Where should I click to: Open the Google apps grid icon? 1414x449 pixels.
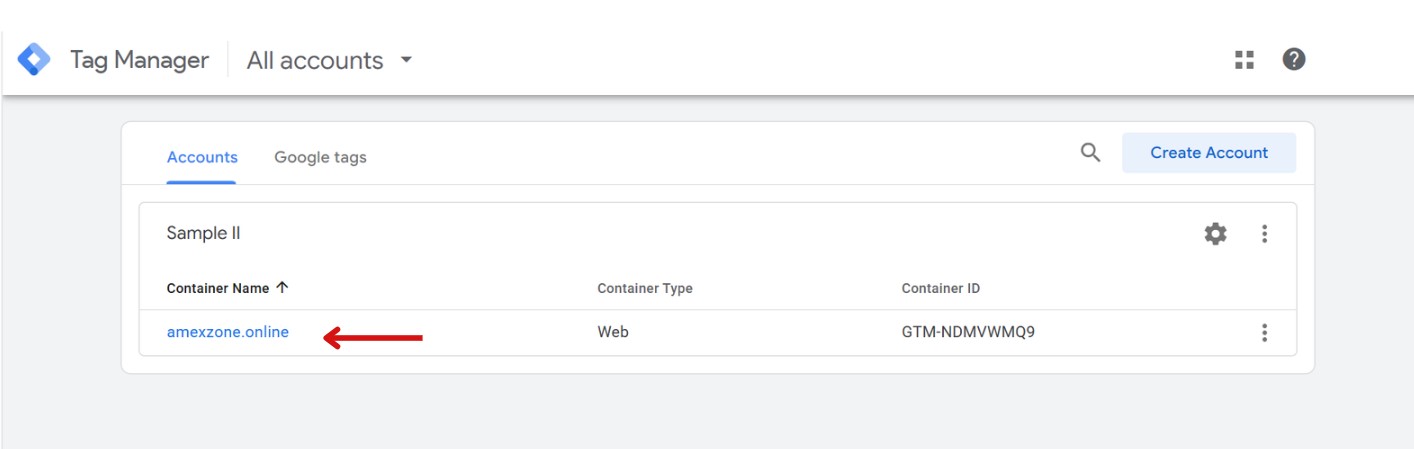pos(1244,60)
